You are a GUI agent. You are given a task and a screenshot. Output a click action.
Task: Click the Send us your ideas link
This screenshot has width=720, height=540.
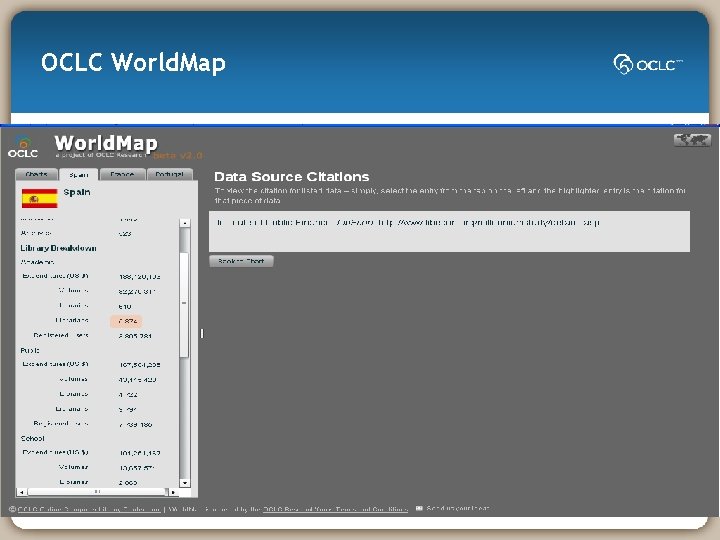click(458, 508)
